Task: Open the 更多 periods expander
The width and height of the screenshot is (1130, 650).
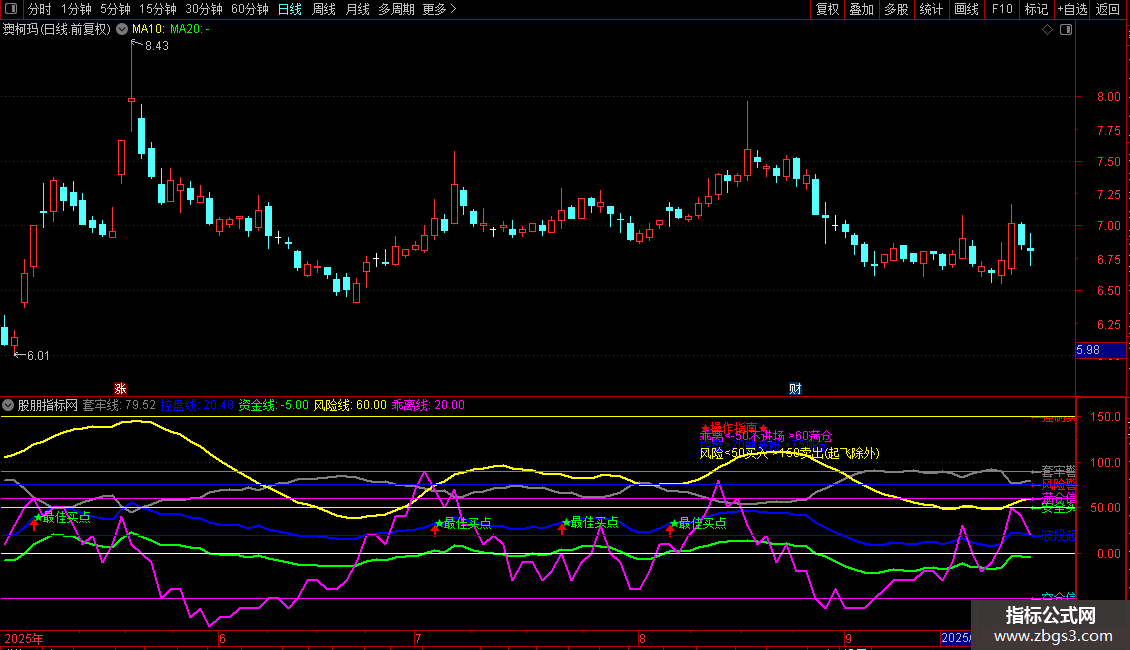Action: pos(439,10)
